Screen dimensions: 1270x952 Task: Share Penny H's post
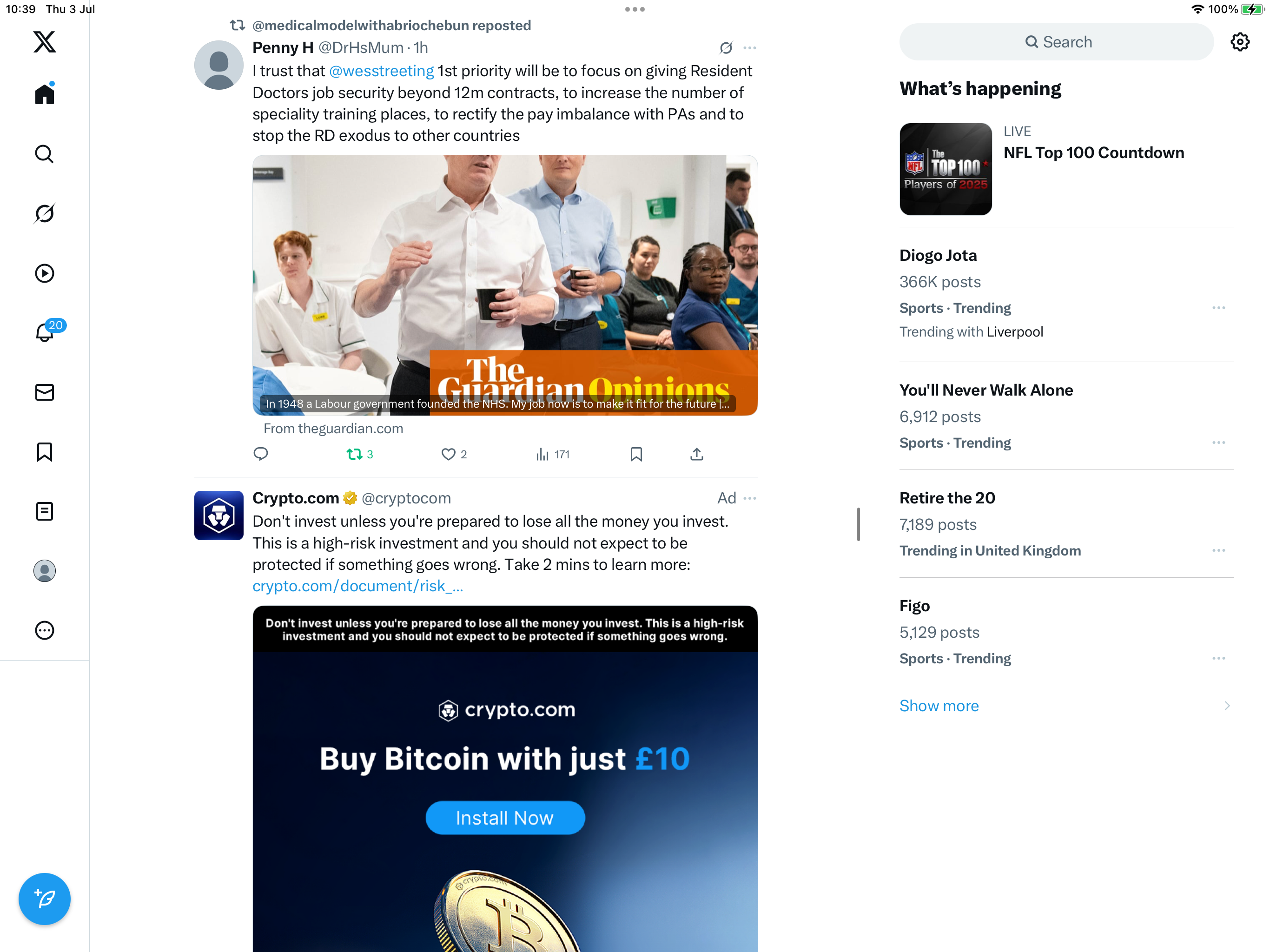pyautogui.click(x=696, y=454)
